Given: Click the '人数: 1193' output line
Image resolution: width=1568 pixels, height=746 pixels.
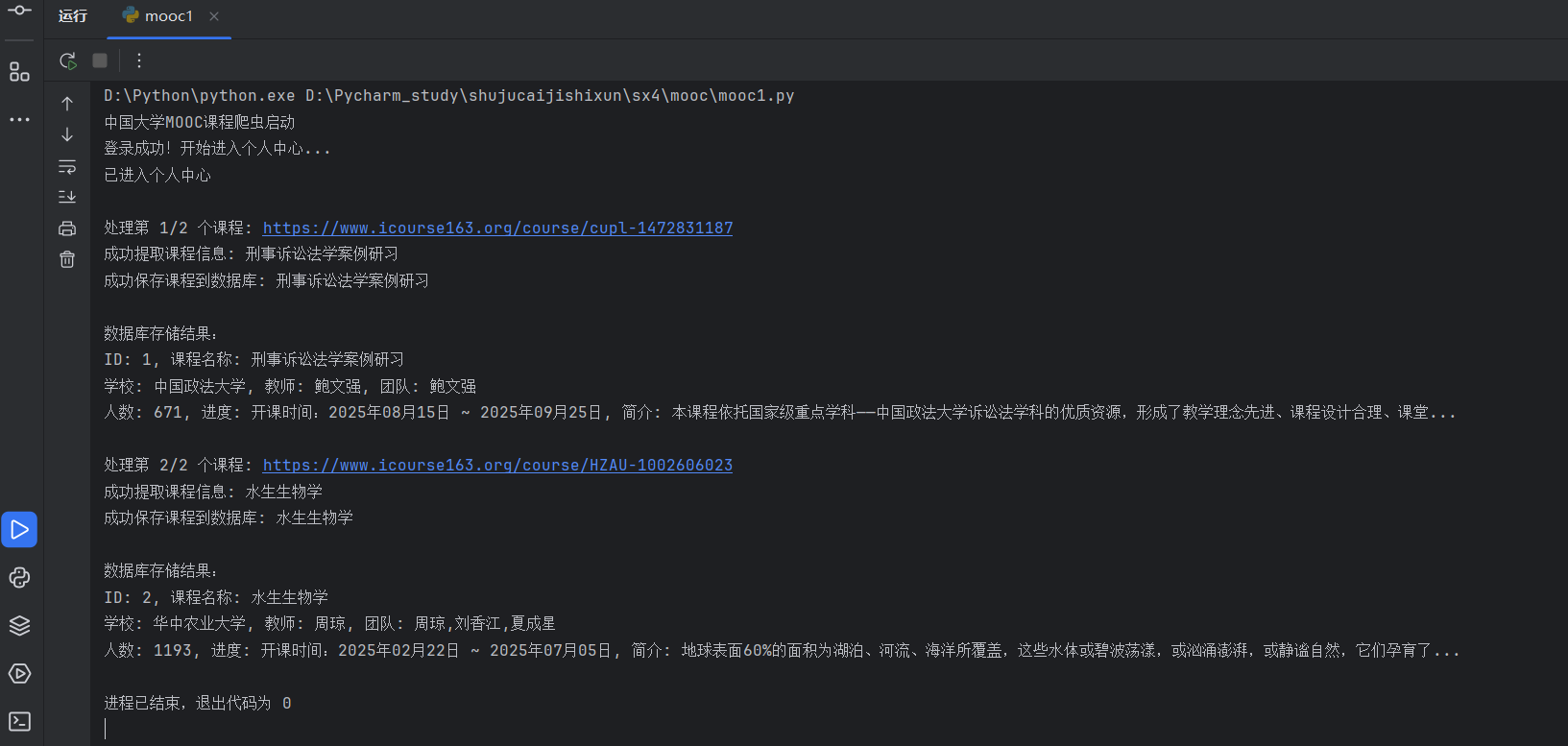Looking at the screenshot, I should point(782,650).
